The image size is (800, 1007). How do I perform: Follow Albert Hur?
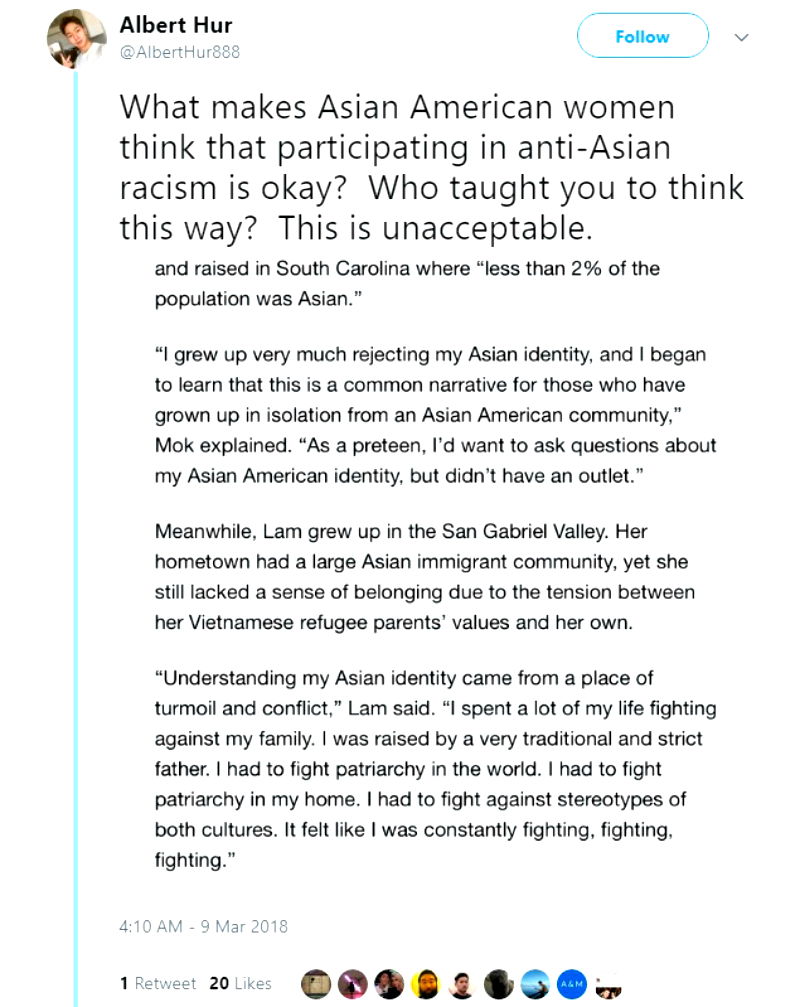[642, 37]
